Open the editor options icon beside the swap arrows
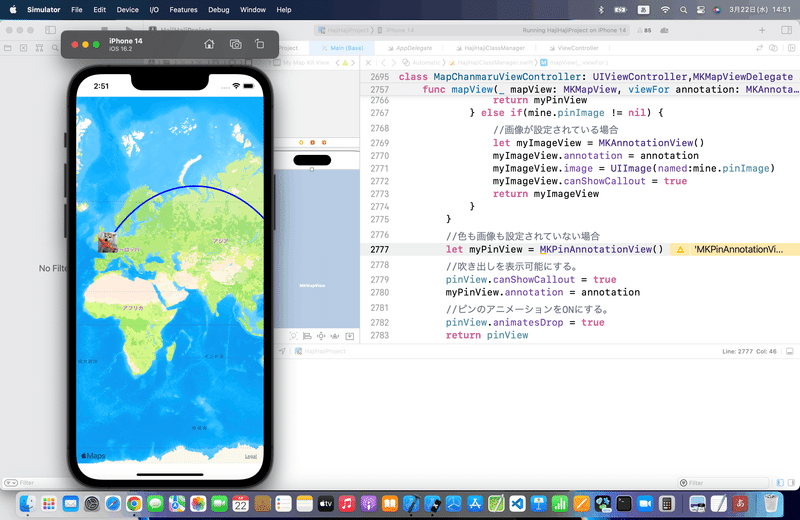 [773, 48]
